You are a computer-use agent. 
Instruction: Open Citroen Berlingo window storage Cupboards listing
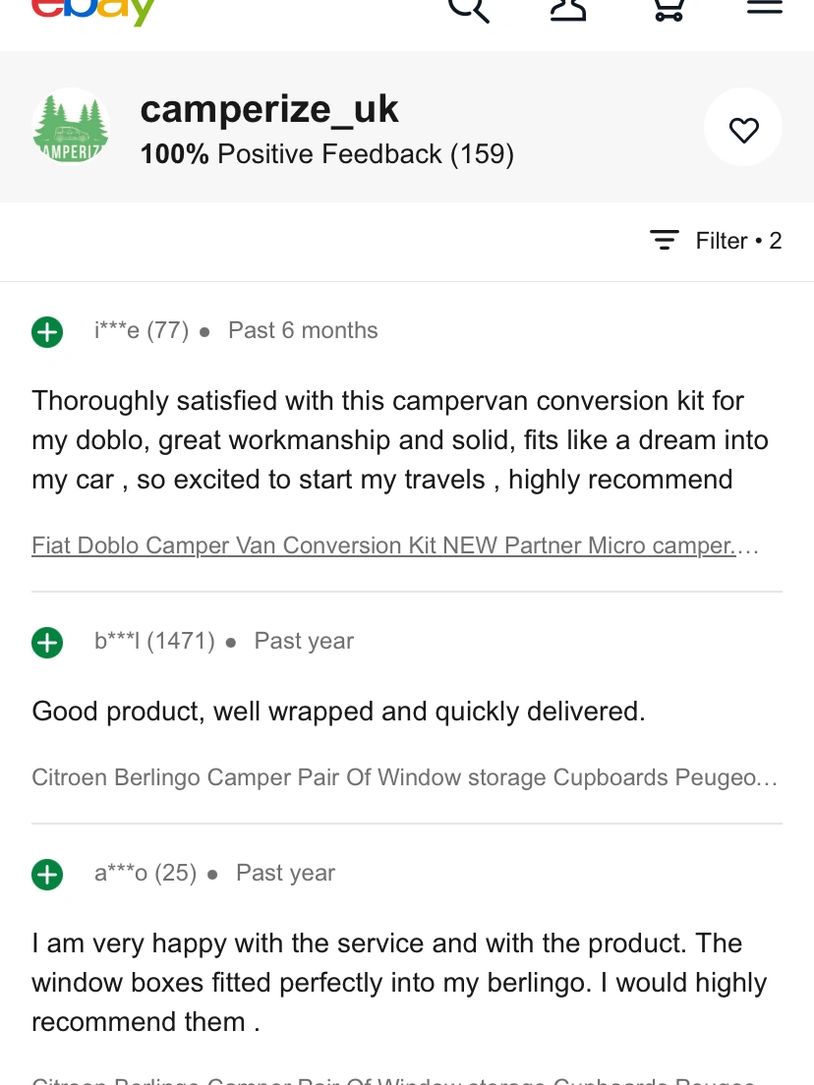coord(405,777)
